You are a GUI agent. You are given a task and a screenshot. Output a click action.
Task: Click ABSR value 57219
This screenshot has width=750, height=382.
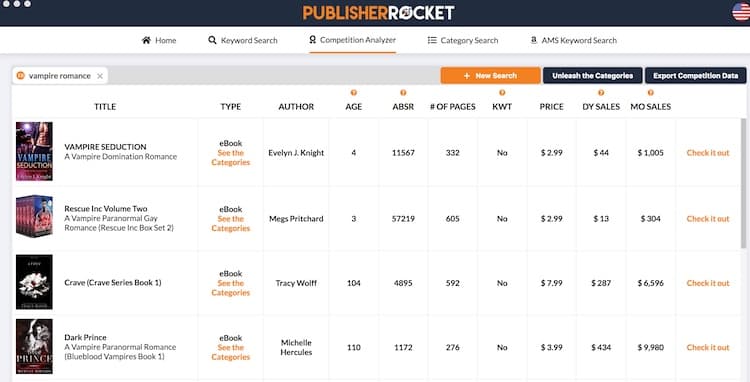(x=403, y=219)
